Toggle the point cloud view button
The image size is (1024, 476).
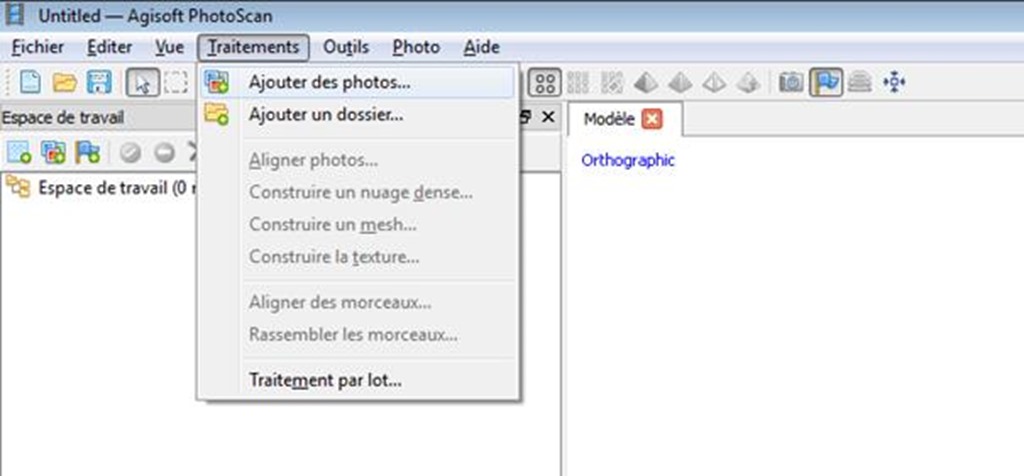[x=545, y=82]
